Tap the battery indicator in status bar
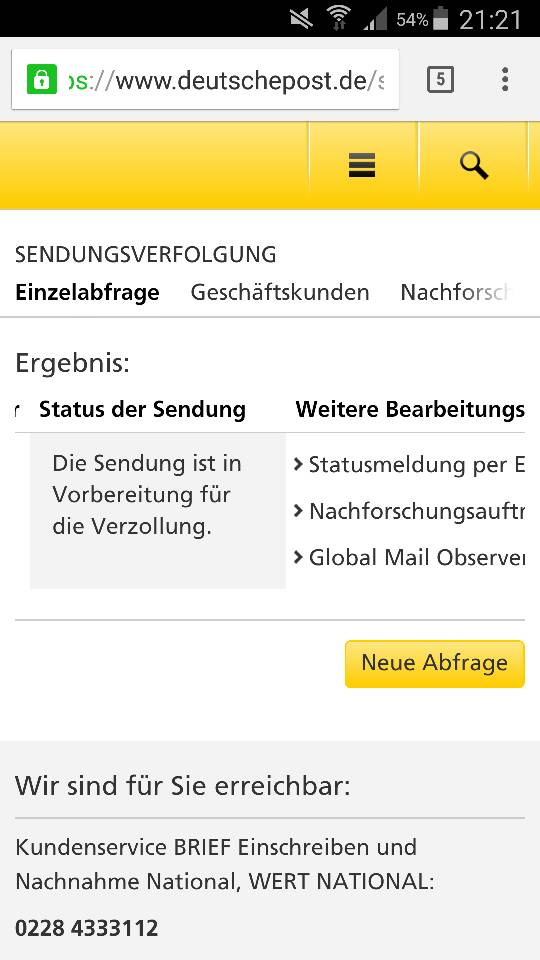 click(440, 18)
